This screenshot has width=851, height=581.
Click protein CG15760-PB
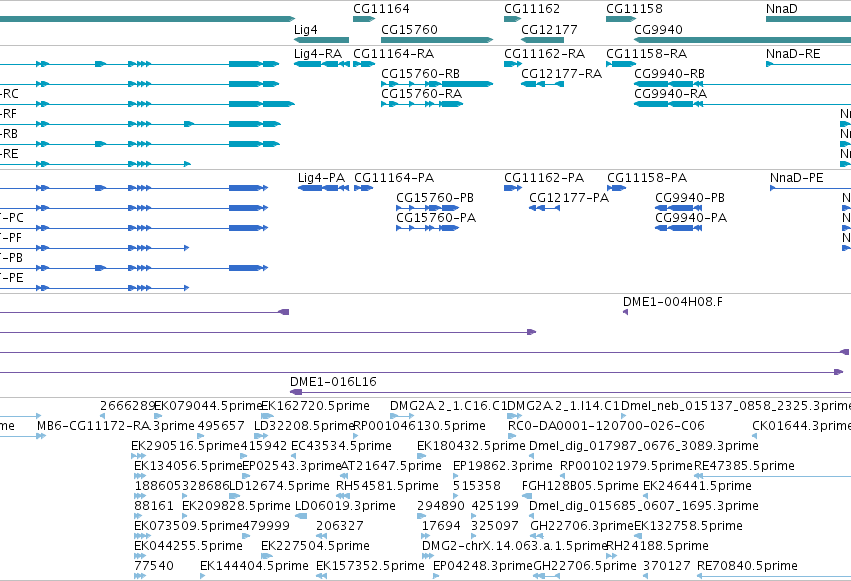[x=428, y=208]
